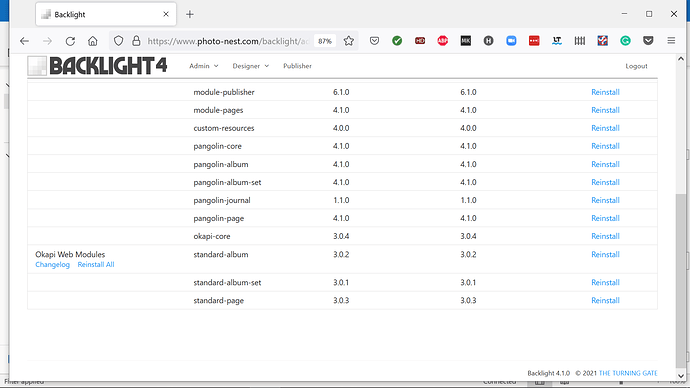Click the Adblock Plus extension icon
The image size is (690, 388).
click(x=443, y=41)
